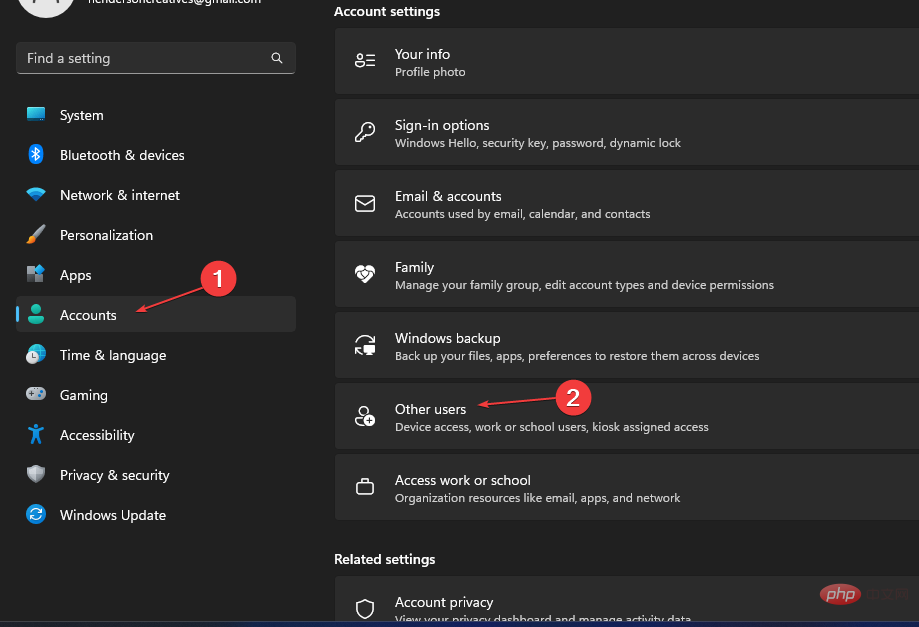Click the Wi-Fi Network icon
This screenshot has height=627, width=919.
36,195
